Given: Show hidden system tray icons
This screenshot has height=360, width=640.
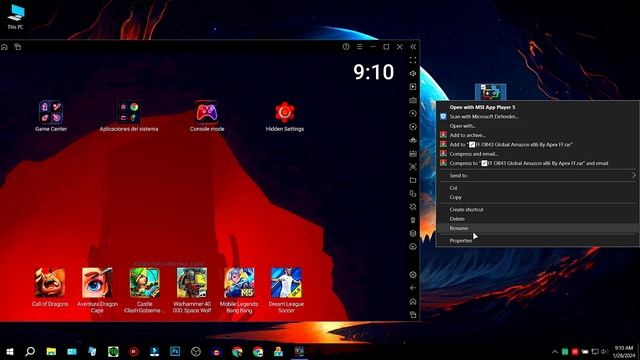Looking at the screenshot, I should tap(555, 351).
